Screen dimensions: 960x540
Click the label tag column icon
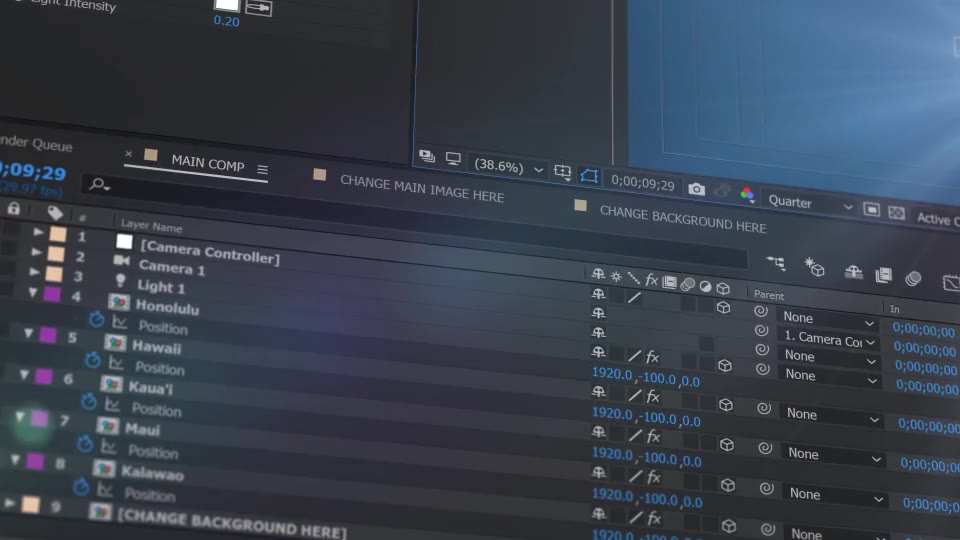click(55, 212)
